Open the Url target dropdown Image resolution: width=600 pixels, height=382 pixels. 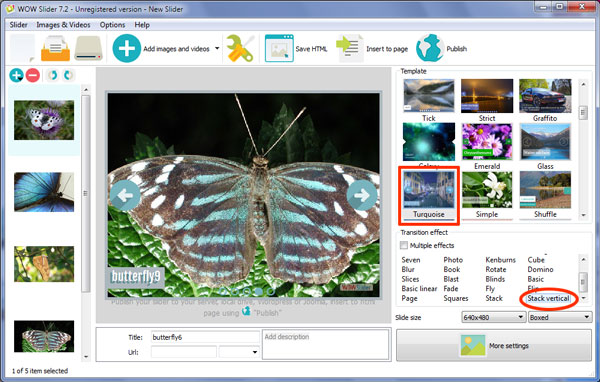point(239,352)
